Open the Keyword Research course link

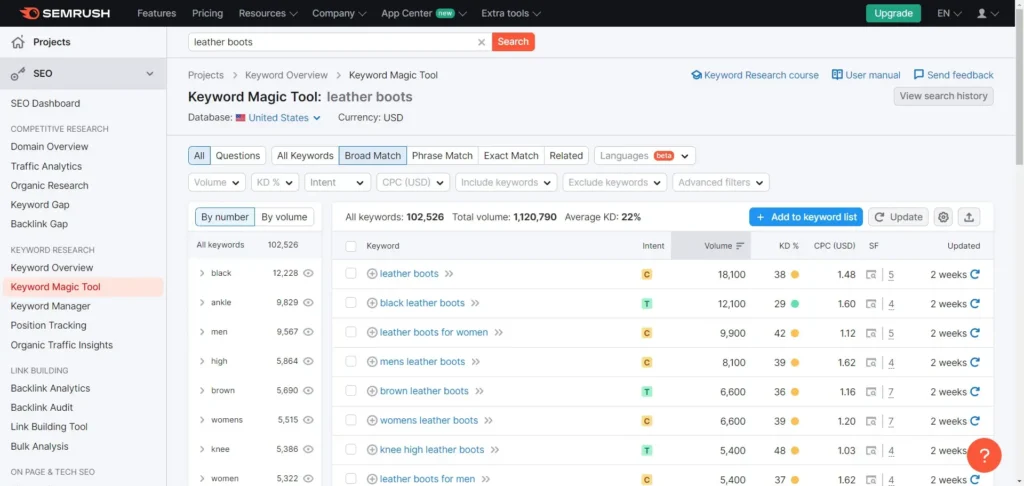click(754, 75)
